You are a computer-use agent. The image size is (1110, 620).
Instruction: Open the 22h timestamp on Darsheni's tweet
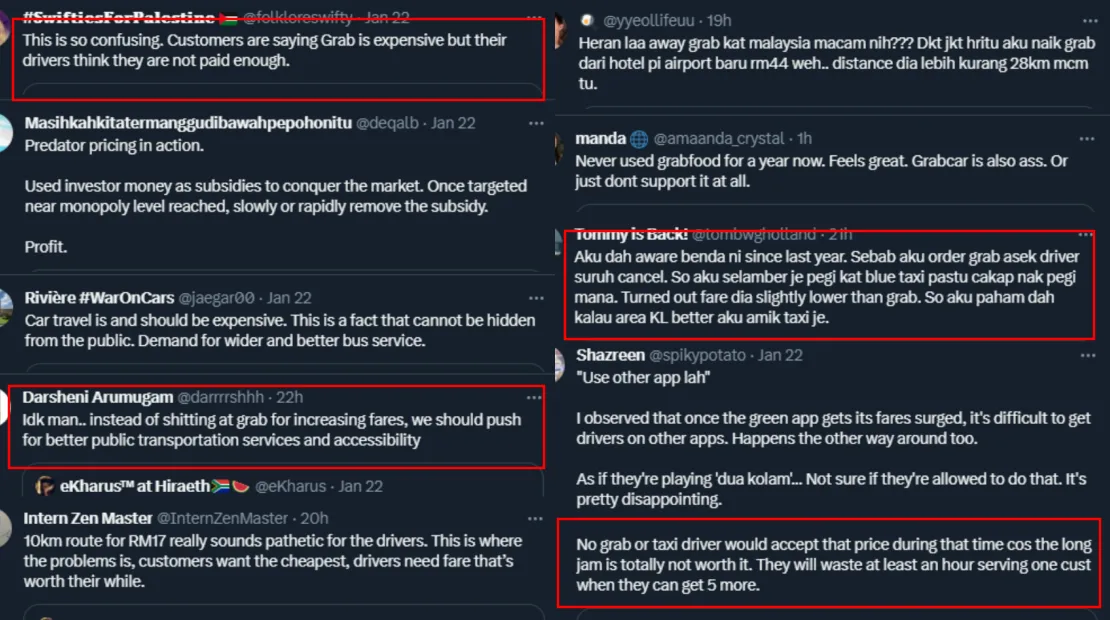[x=289, y=398]
